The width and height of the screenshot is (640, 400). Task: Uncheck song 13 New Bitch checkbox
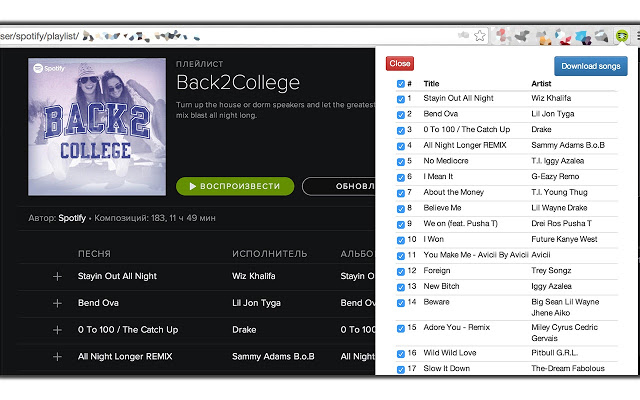coord(400,287)
